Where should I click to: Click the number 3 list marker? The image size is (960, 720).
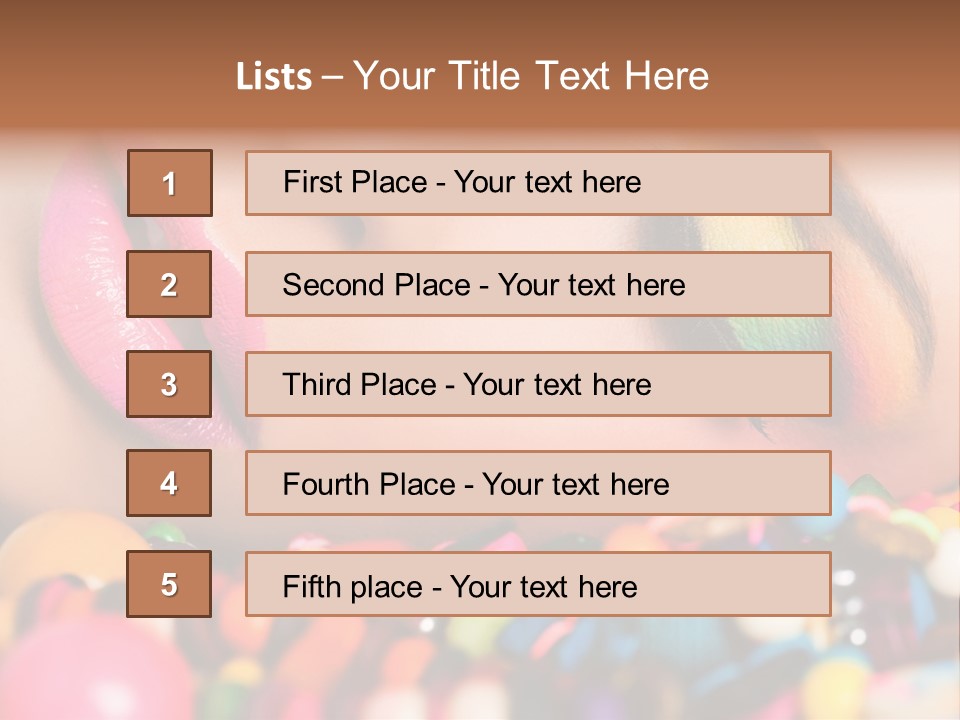[x=169, y=384]
